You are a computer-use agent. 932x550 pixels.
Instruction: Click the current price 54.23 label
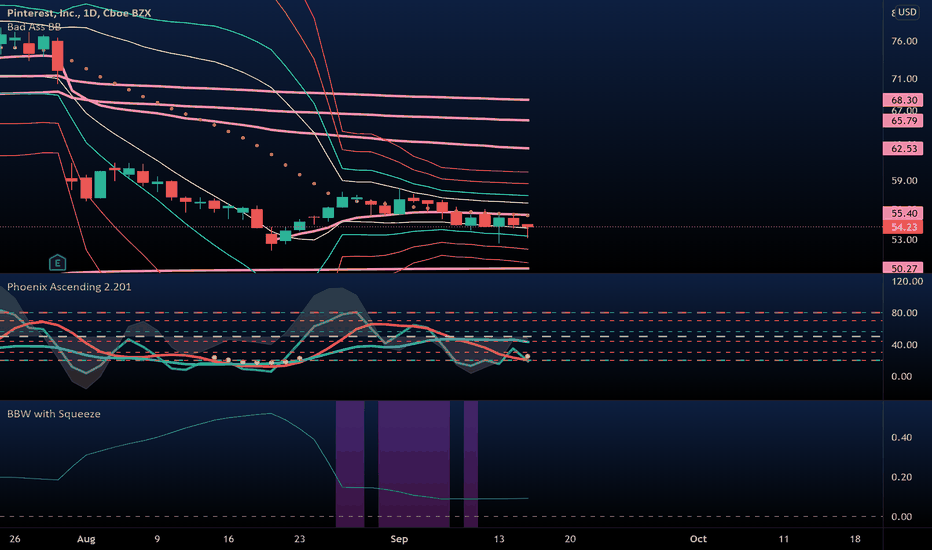pyautogui.click(x=903, y=227)
